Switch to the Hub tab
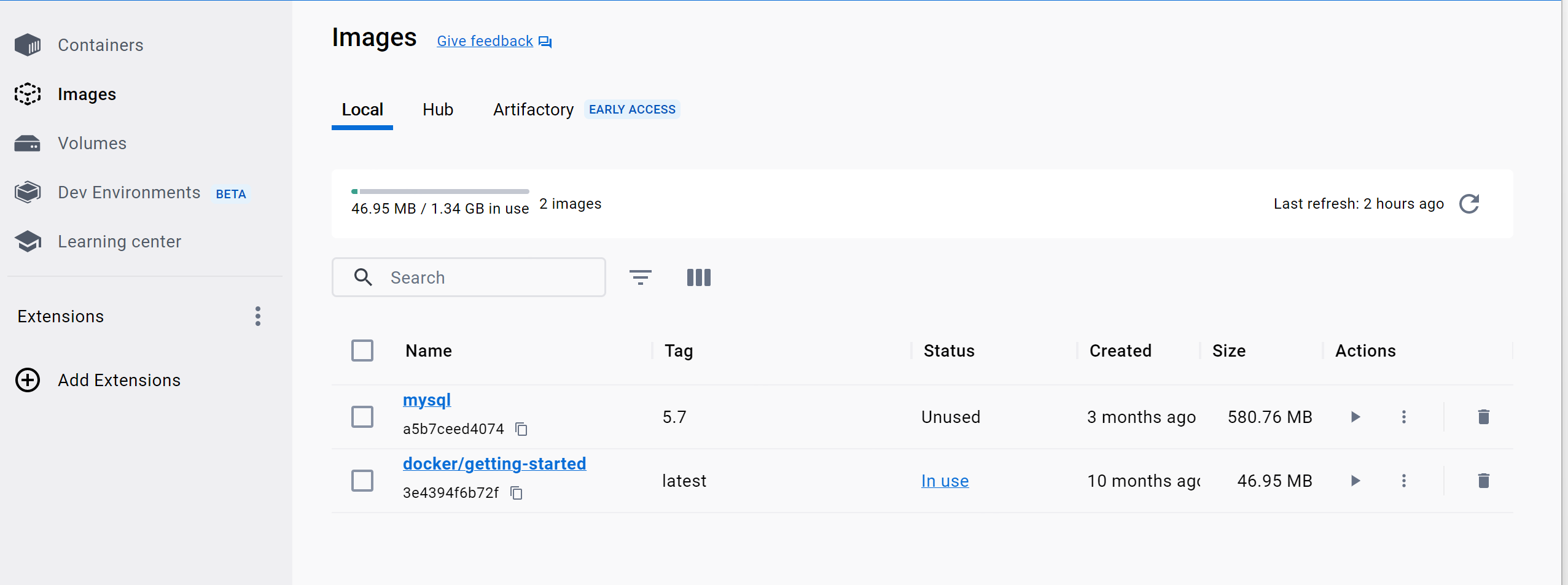Viewport: 1568px width, 585px height. pos(437,109)
